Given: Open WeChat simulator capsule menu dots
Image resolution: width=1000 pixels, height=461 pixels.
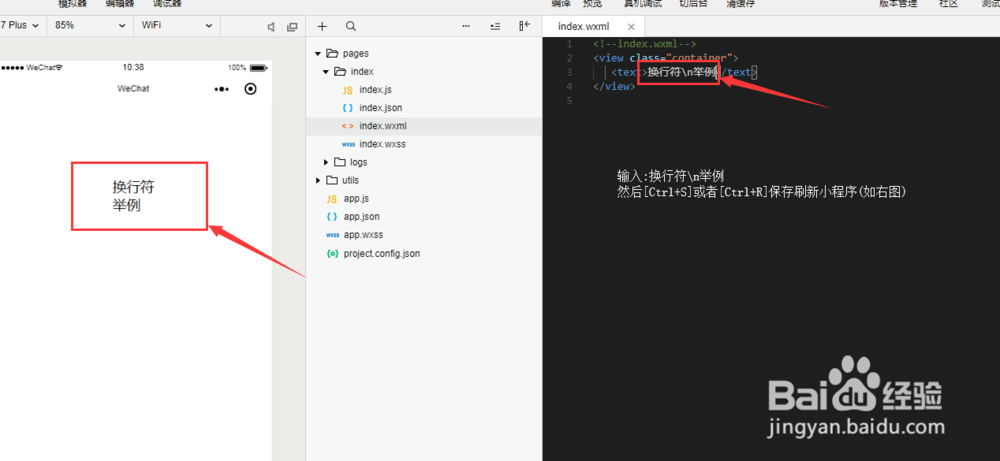Looking at the screenshot, I should (221, 89).
